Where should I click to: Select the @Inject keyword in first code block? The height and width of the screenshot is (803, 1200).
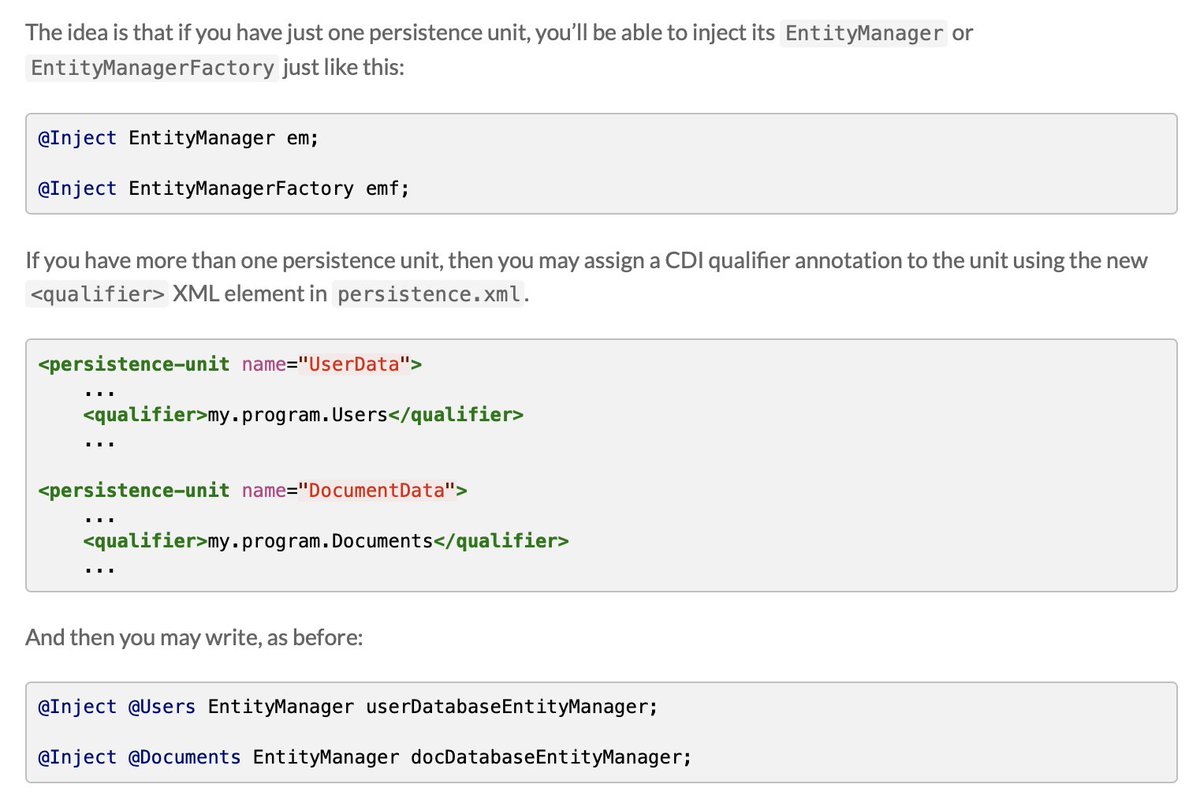pyautogui.click(x=78, y=138)
